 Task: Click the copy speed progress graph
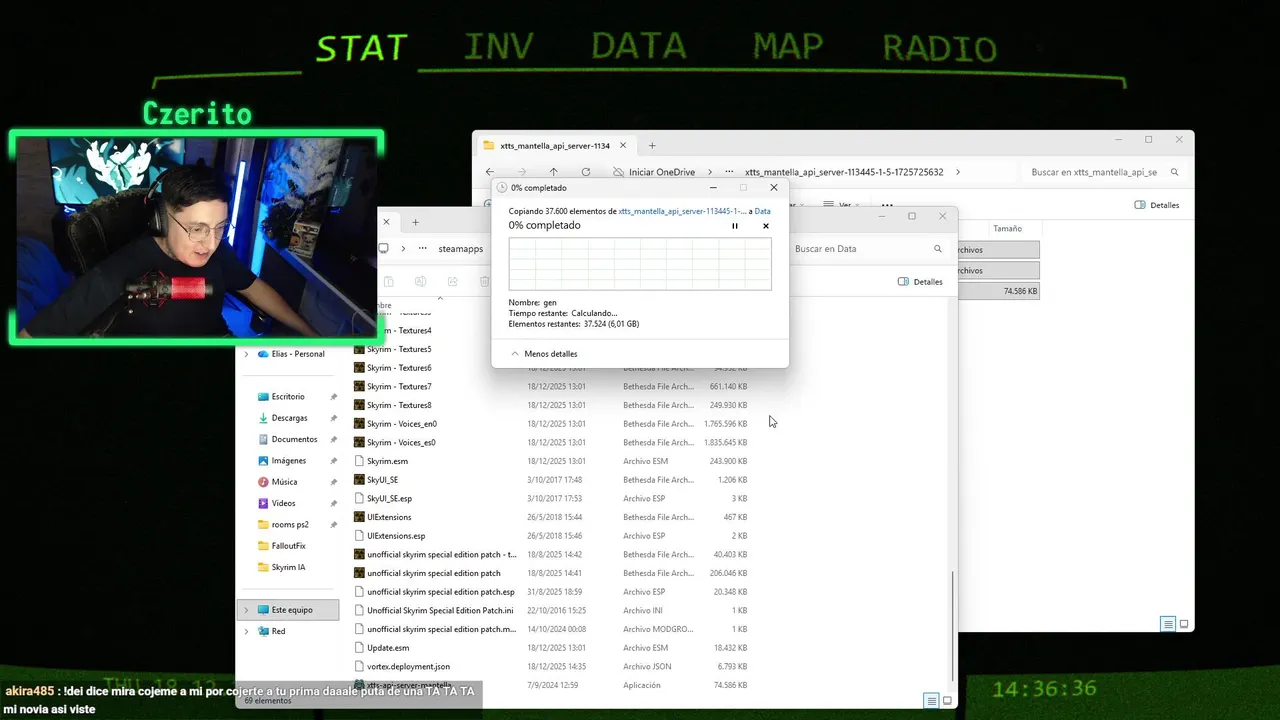[x=640, y=264]
